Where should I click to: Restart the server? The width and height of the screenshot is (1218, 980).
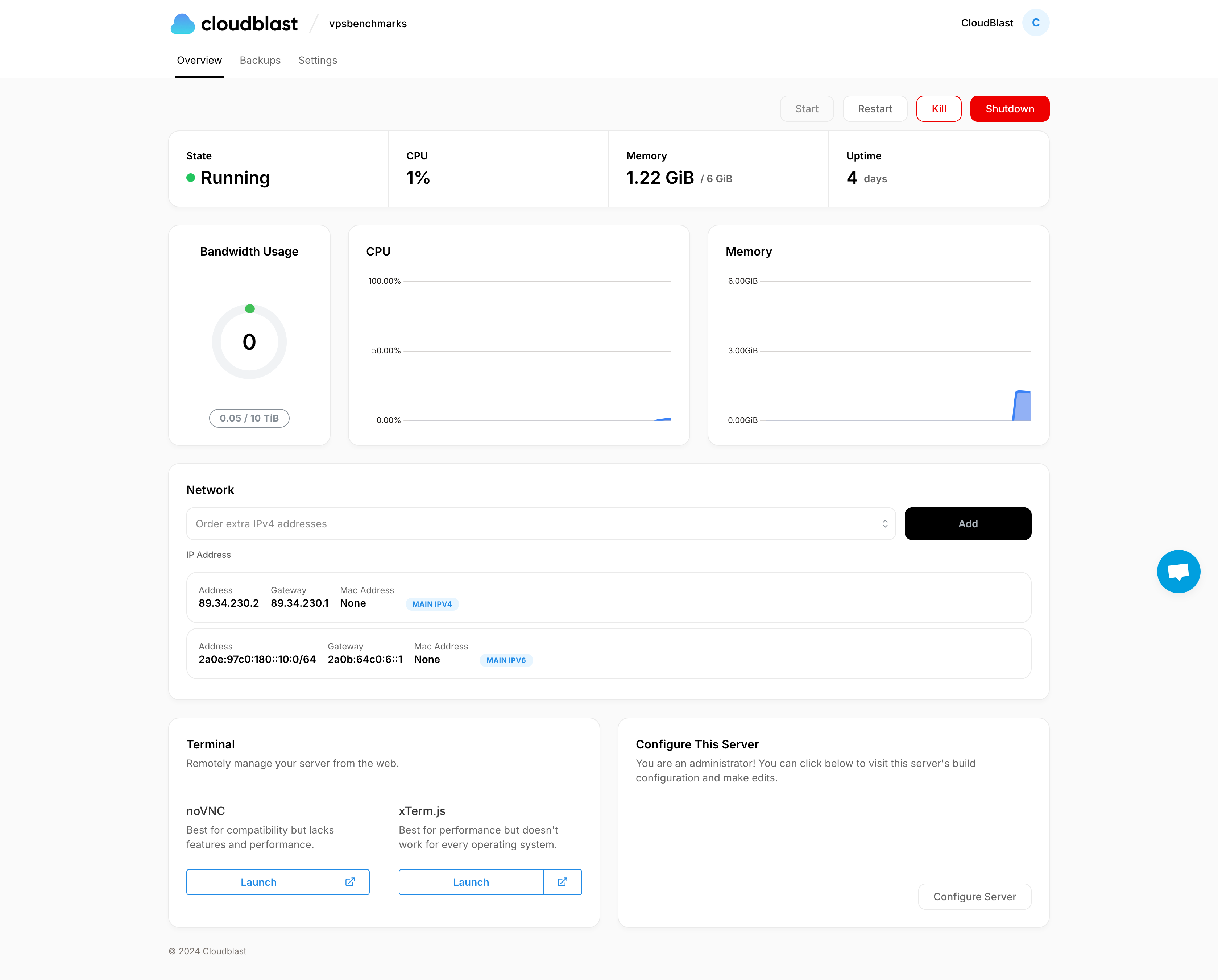coord(875,108)
